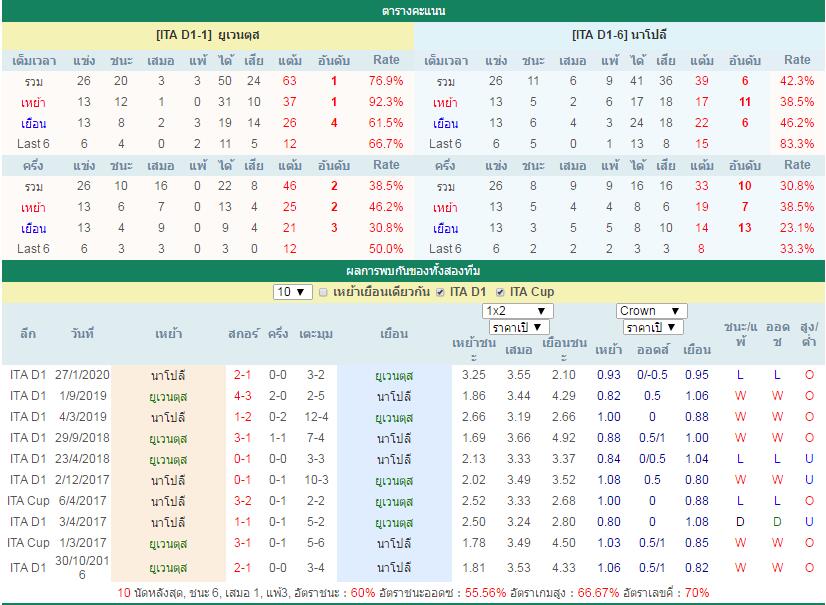Open home team นาโปลี in the 27/1/2020 match

(x=168, y=376)
